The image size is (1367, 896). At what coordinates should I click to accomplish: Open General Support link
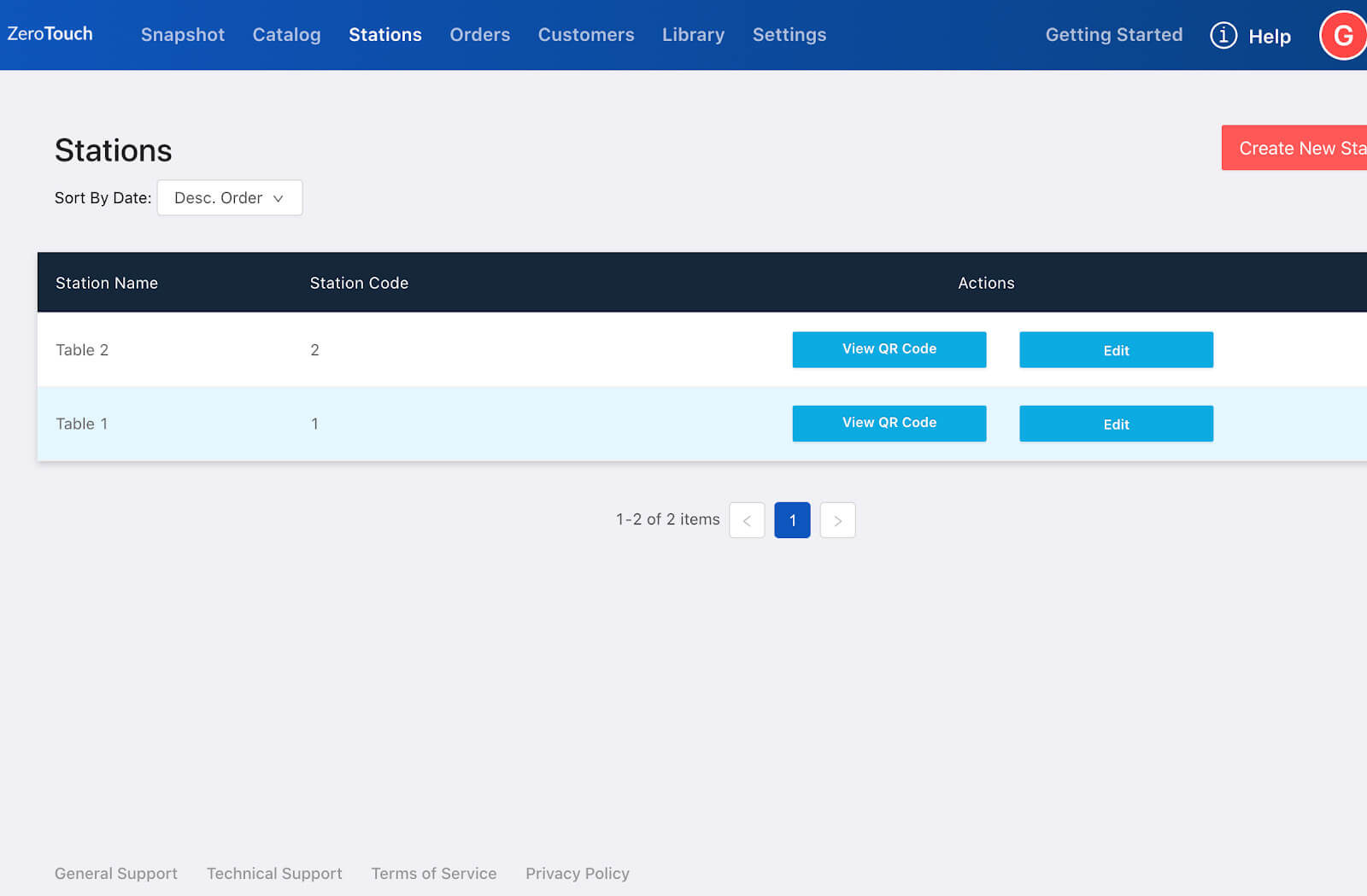tap(116, 873)
